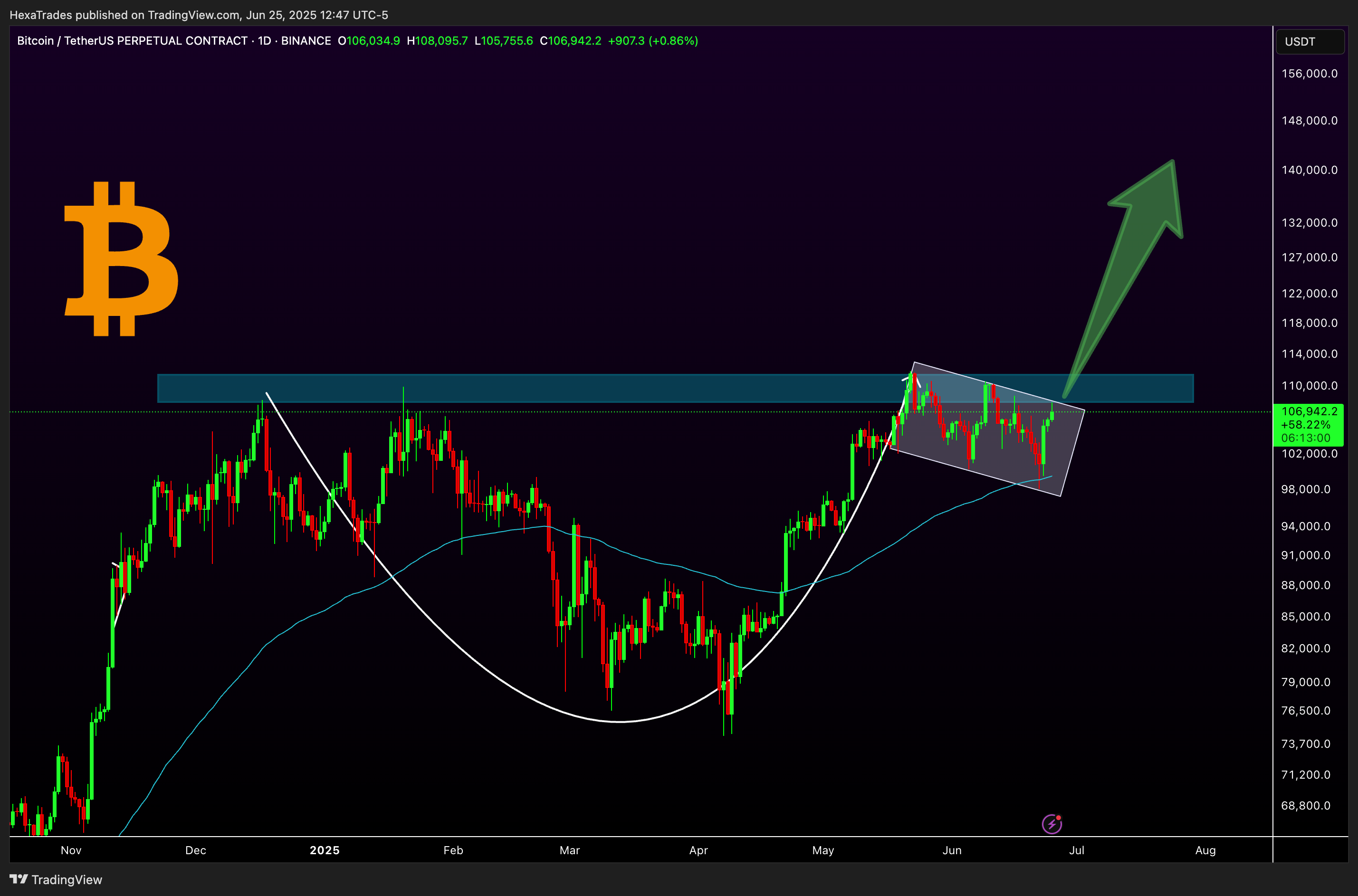This screenshot has height=896, width=1358.
Task: Click the 85,000.0 price axis label
Action: 1305,617
